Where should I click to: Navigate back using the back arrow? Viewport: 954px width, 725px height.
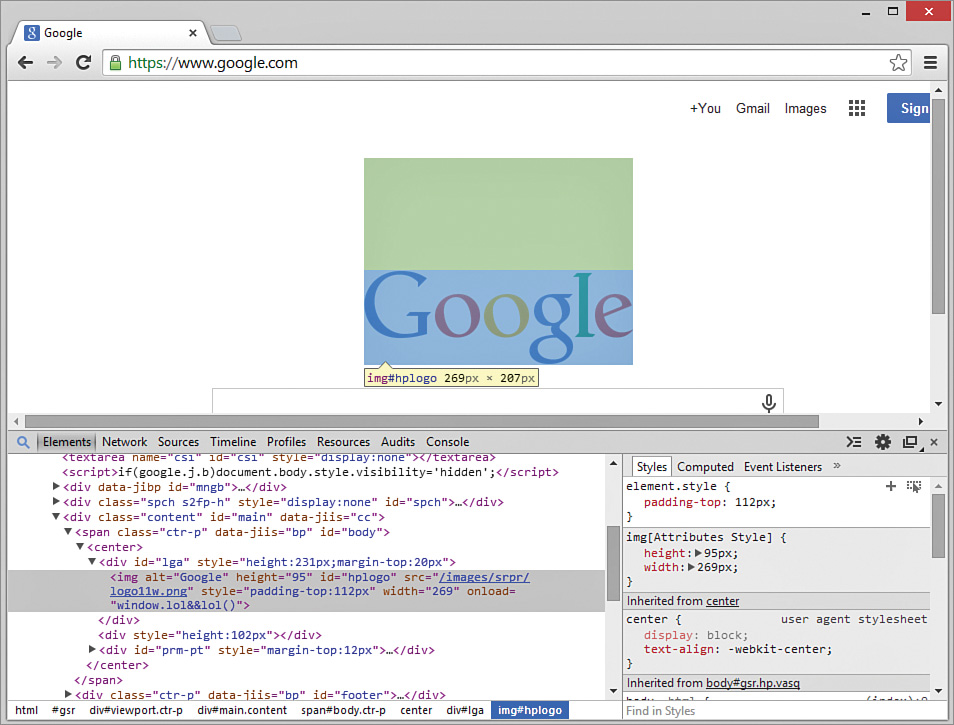point(25,62)
